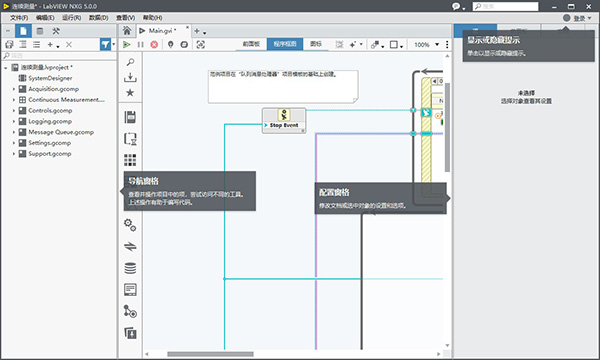Close the Main.gvi tab
Screen dimensions: 600x360
pyautogui.click(x=187, y=28)
